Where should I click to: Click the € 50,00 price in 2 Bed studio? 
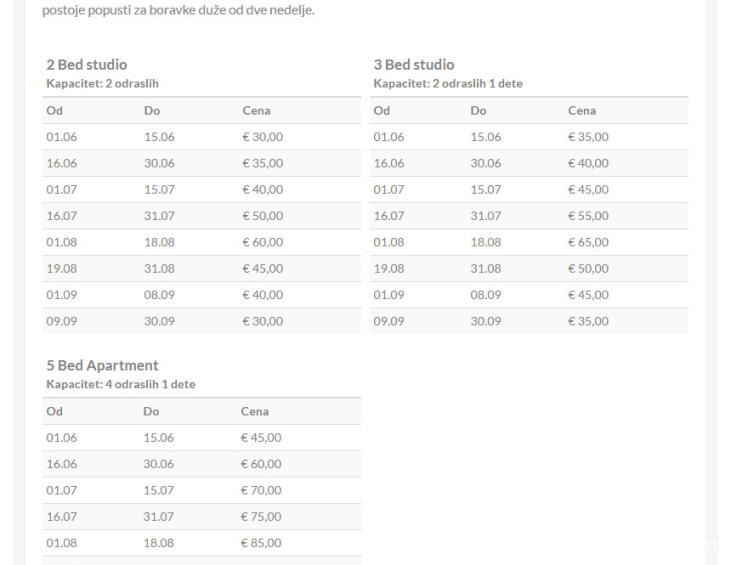(262, 216)
